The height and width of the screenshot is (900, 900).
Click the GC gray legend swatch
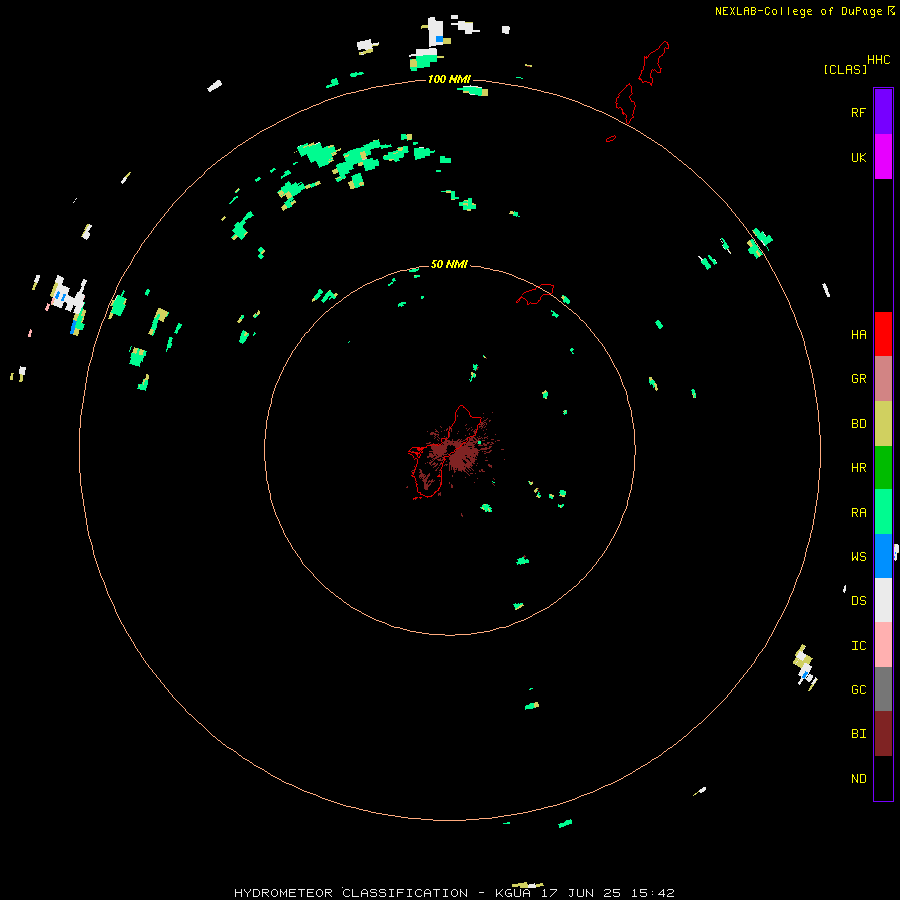[883, 689]
